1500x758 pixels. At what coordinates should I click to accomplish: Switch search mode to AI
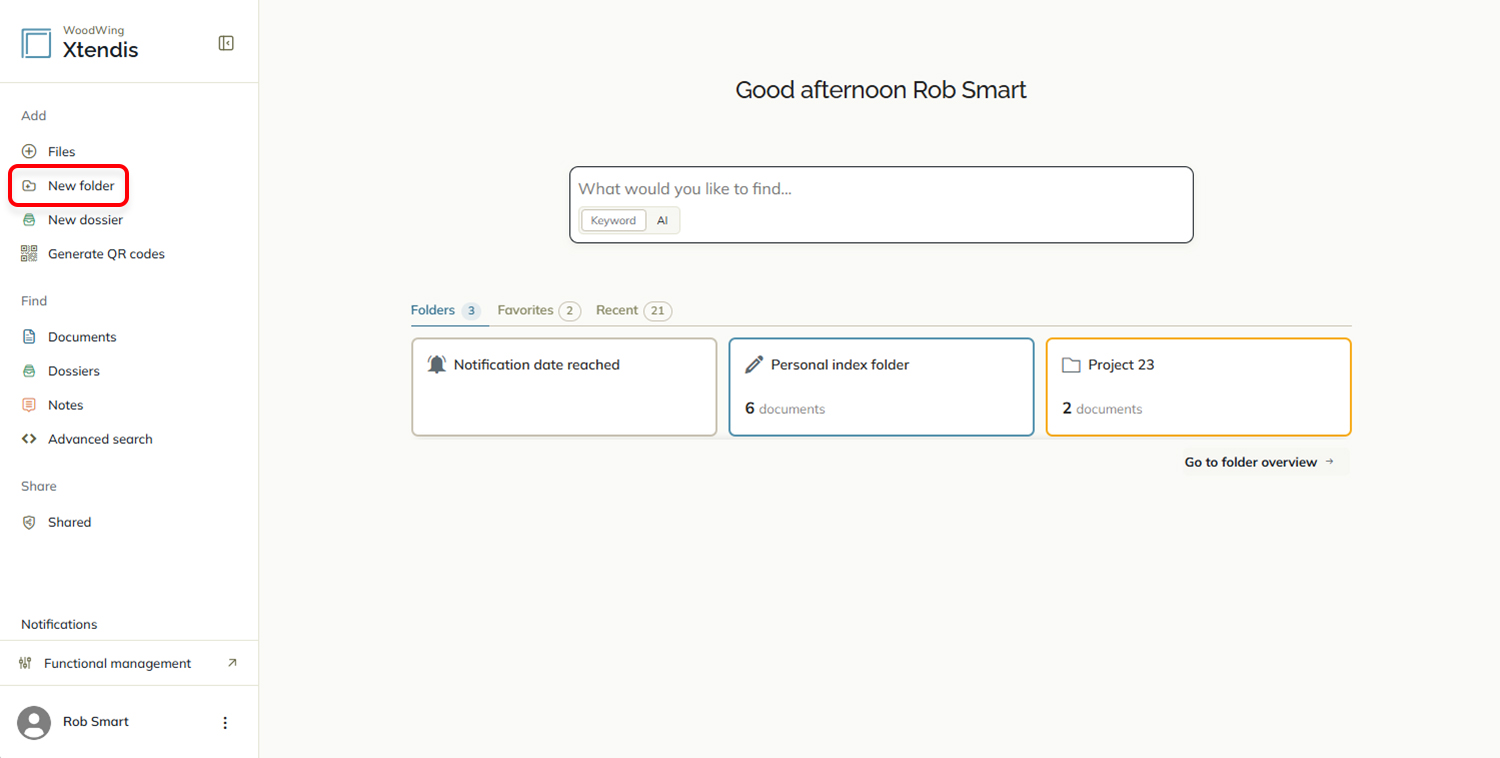pos(662,221)
